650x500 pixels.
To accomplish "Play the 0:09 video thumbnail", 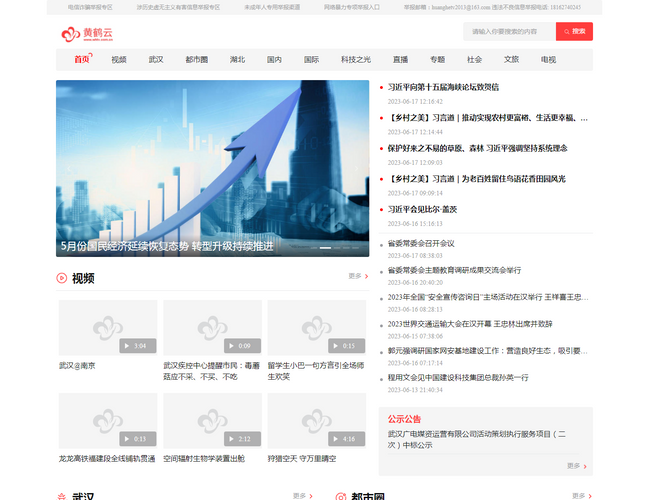I will pyautogui.click(x=212, y=328).
